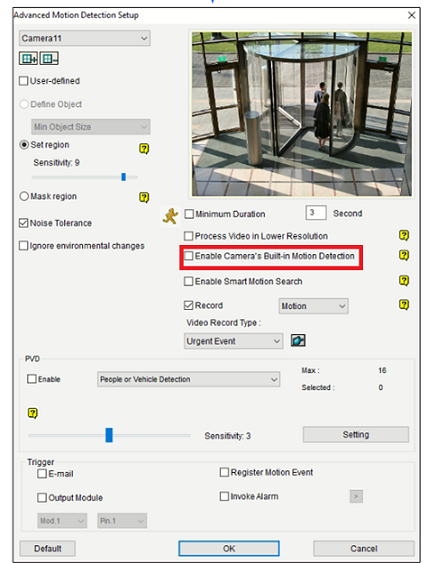Click the icon next to Urgent Event dropdown
The width and height of the screenshot is (428, 563).
tap(298, 340)
